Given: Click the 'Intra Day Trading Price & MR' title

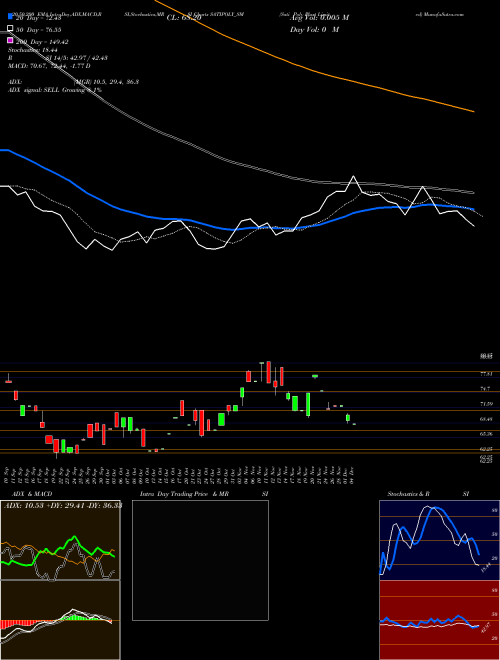Looking at the screenshot, I should [x=184, y=494].
